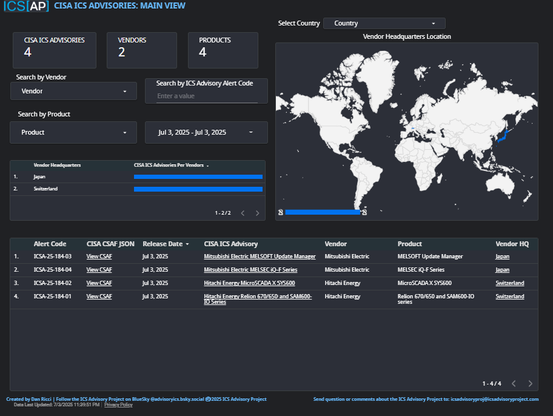
Task: Click the advisory alert code input field
Action: coord(207,96)
